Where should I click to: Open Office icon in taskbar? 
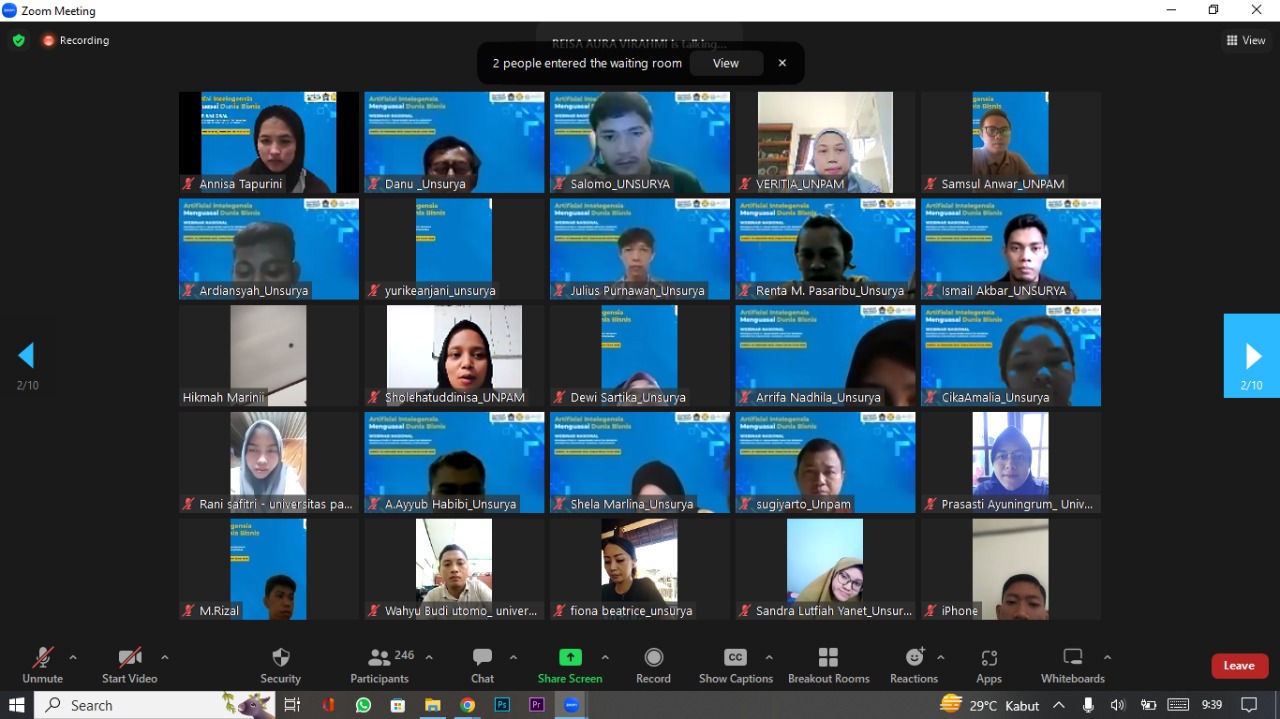[x=328, y=705]
